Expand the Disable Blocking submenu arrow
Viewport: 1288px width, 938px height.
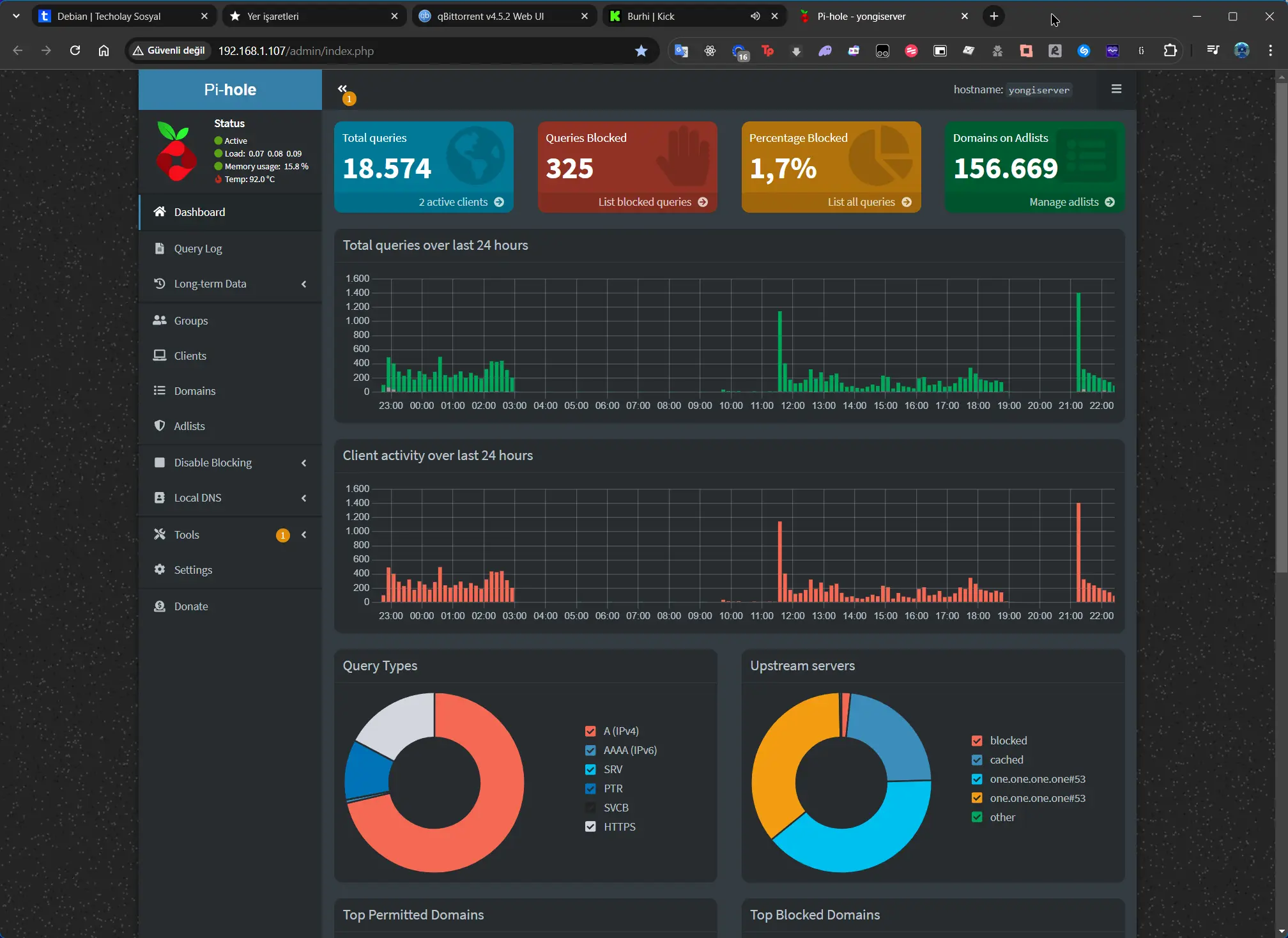304,463
